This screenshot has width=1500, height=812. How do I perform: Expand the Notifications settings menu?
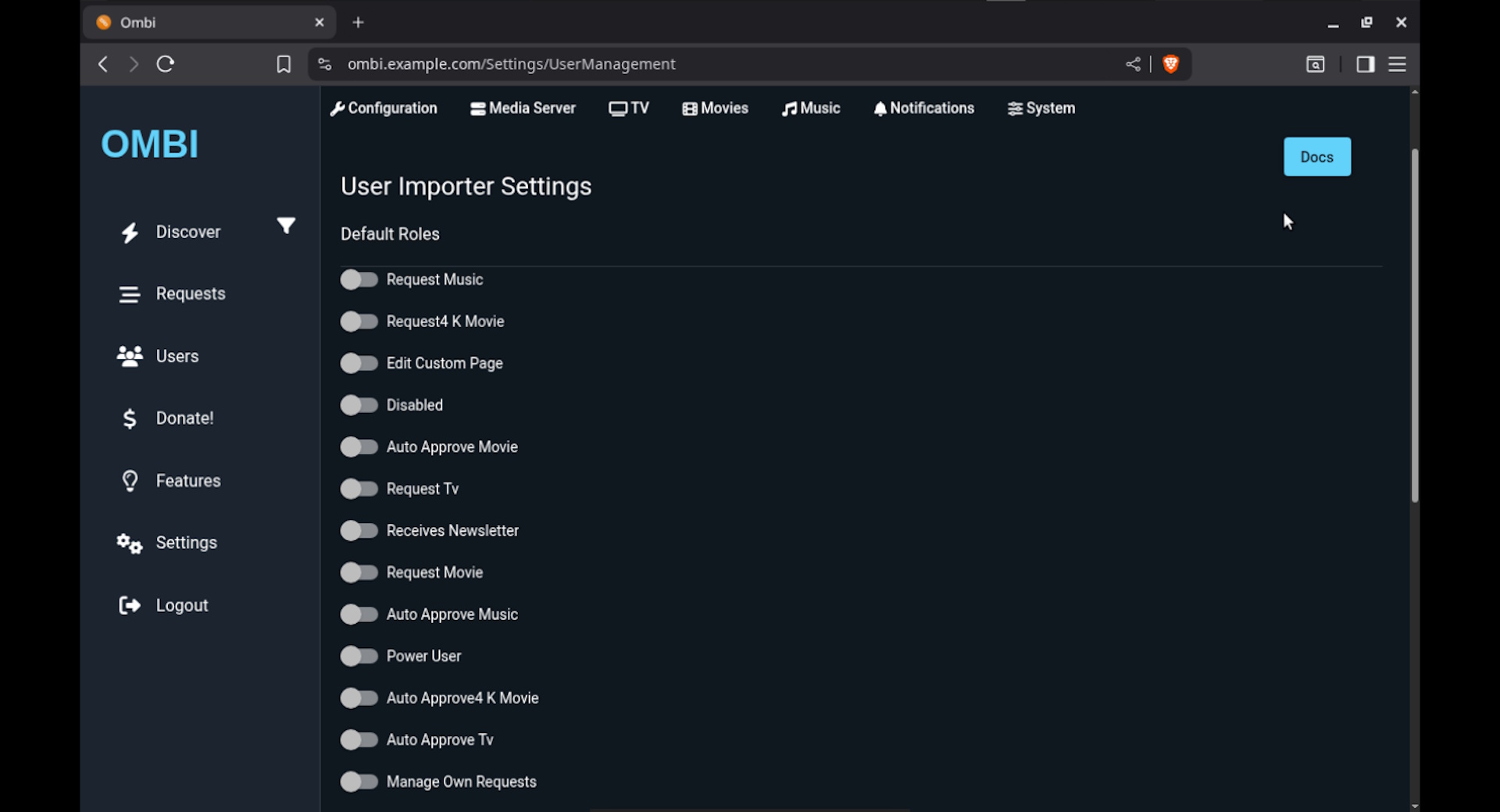click(x=923, y=109)
